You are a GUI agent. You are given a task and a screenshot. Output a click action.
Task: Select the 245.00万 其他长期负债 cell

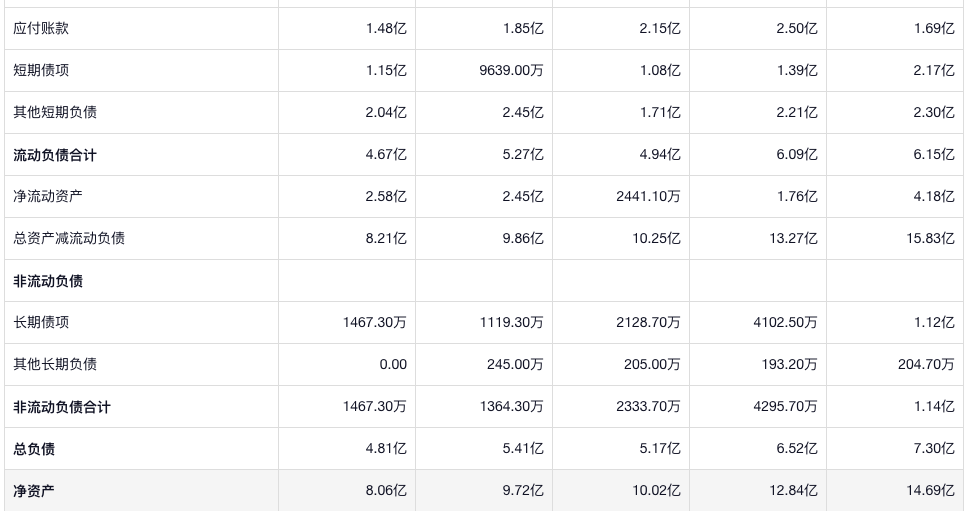click(515, 364)
